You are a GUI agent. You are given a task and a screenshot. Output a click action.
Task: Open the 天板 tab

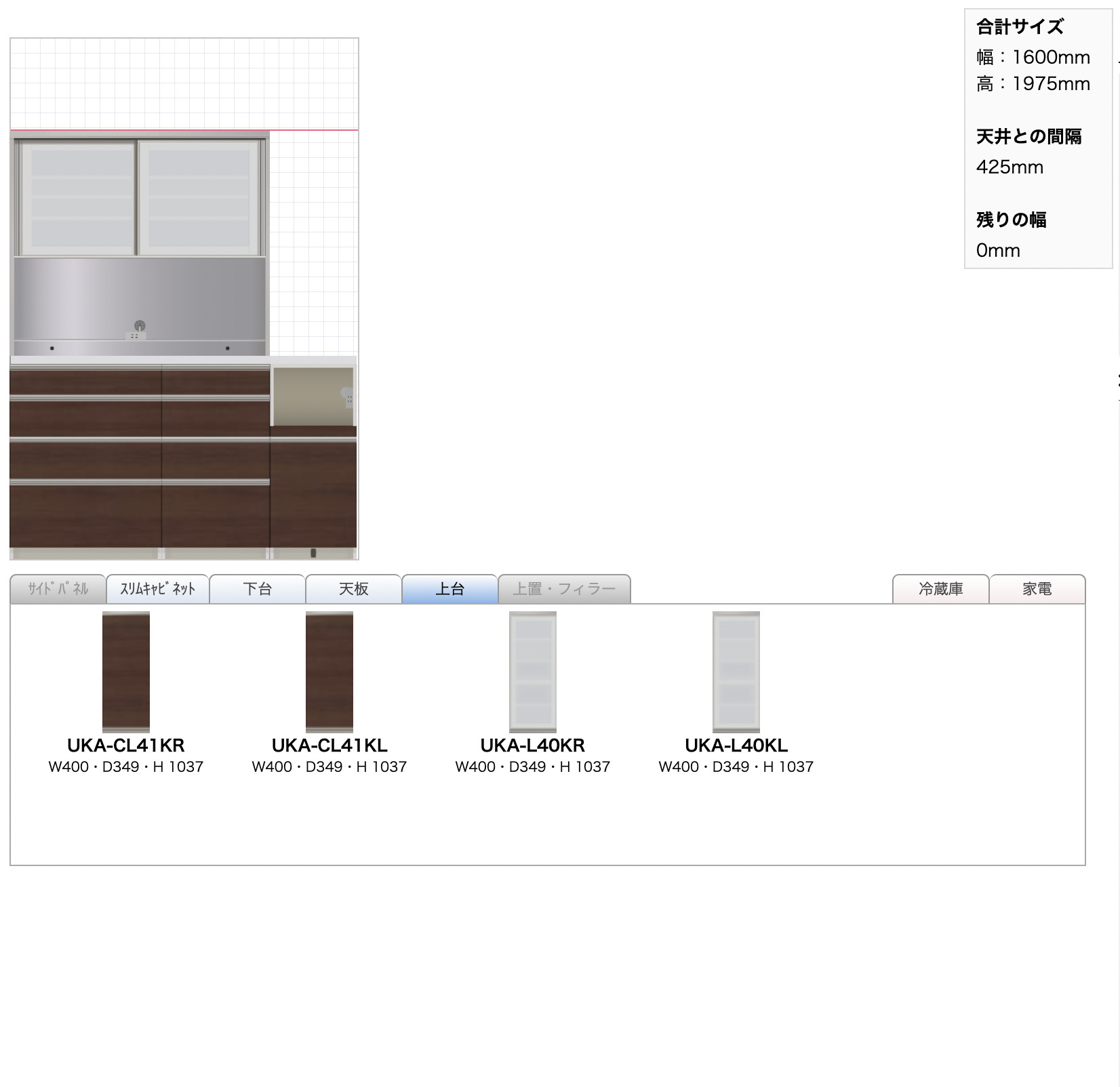point(354,589)
